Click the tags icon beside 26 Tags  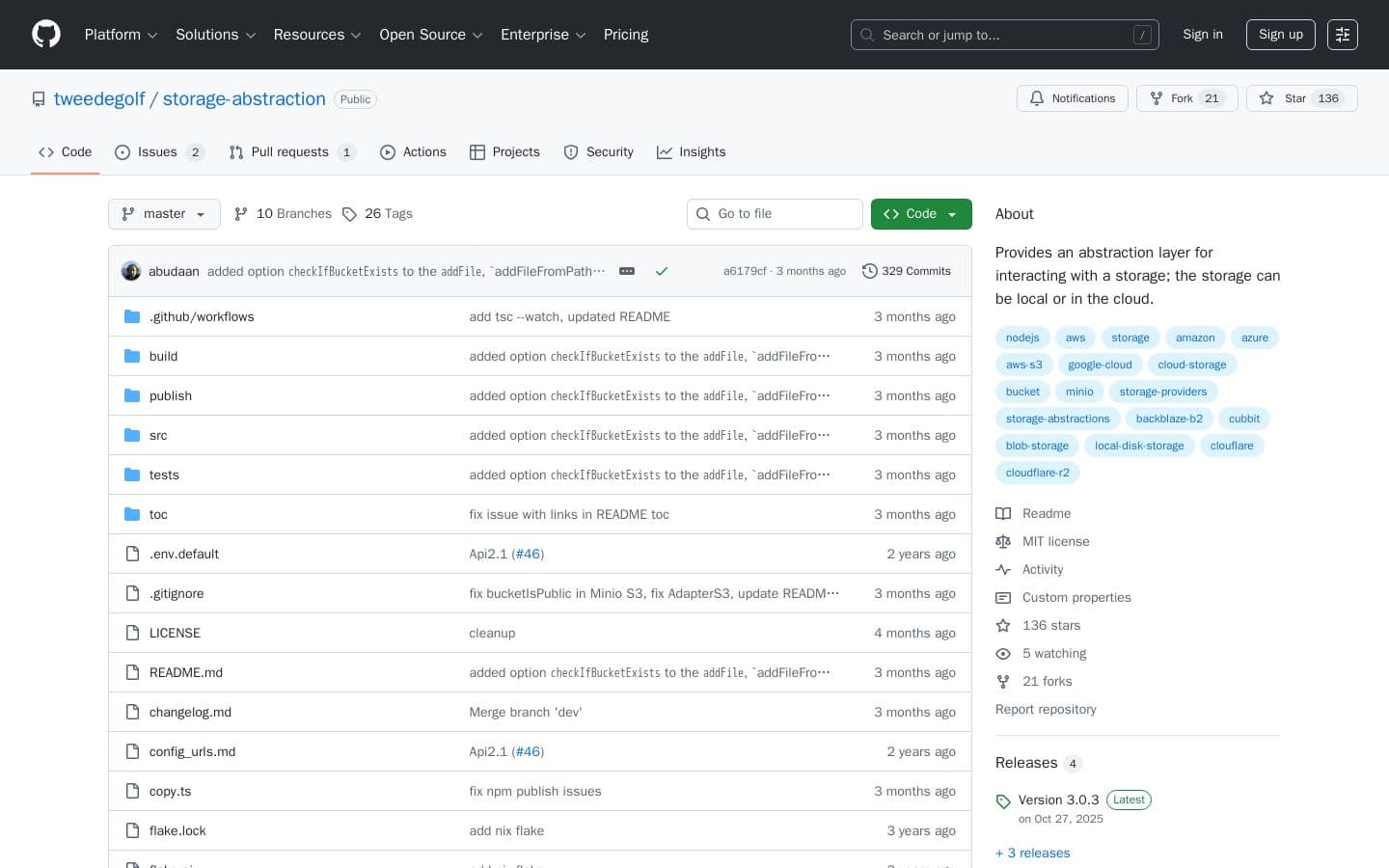pos(350,214)
